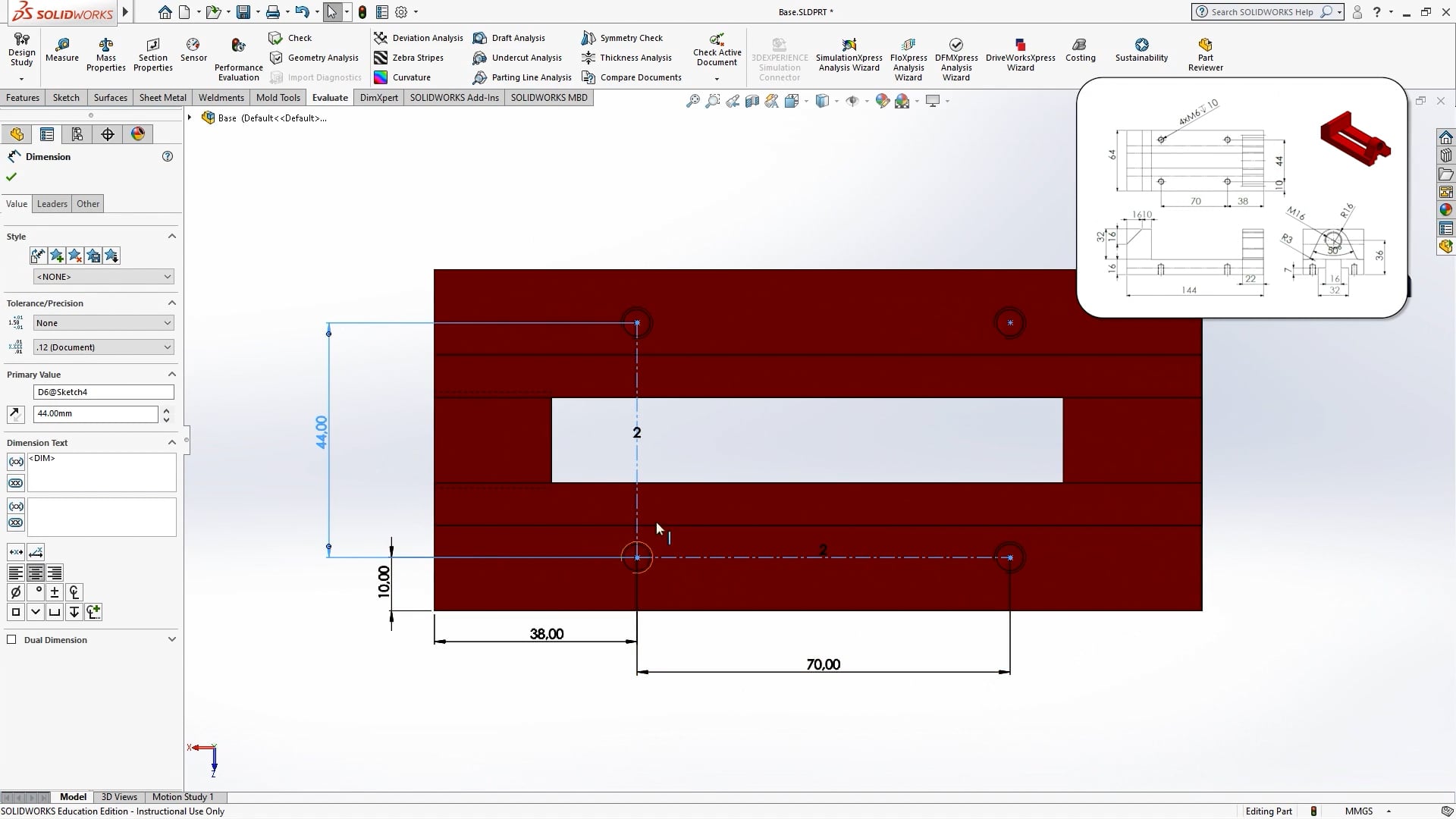The height and width of the screenshot is (819, 1456).
Task: Select the Measure tool
Action: (x=61, y=52)
